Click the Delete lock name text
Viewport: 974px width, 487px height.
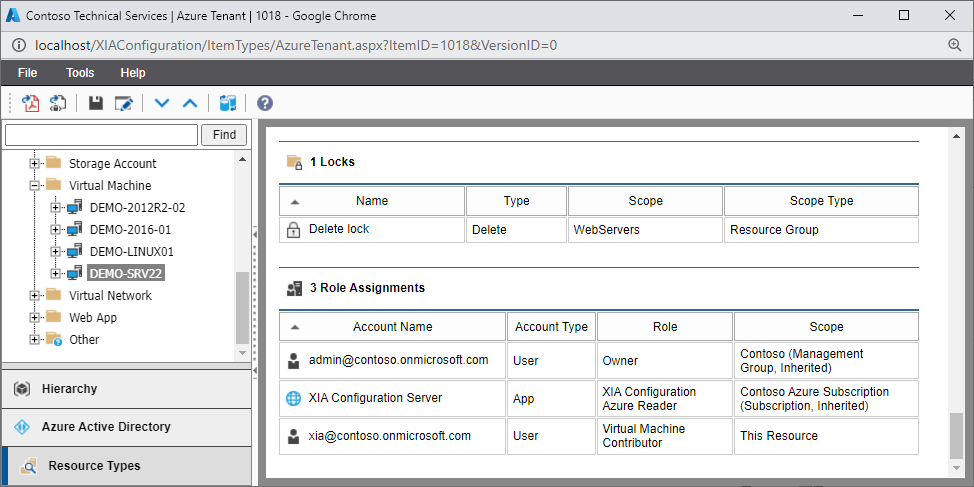(339, 229)
